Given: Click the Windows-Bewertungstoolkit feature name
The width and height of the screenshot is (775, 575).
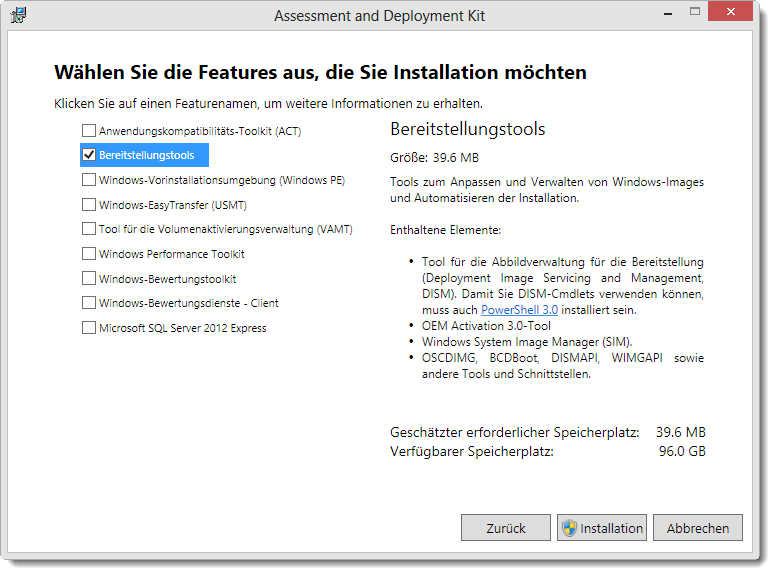Looking at the screenshot, I should coord(168,279).
